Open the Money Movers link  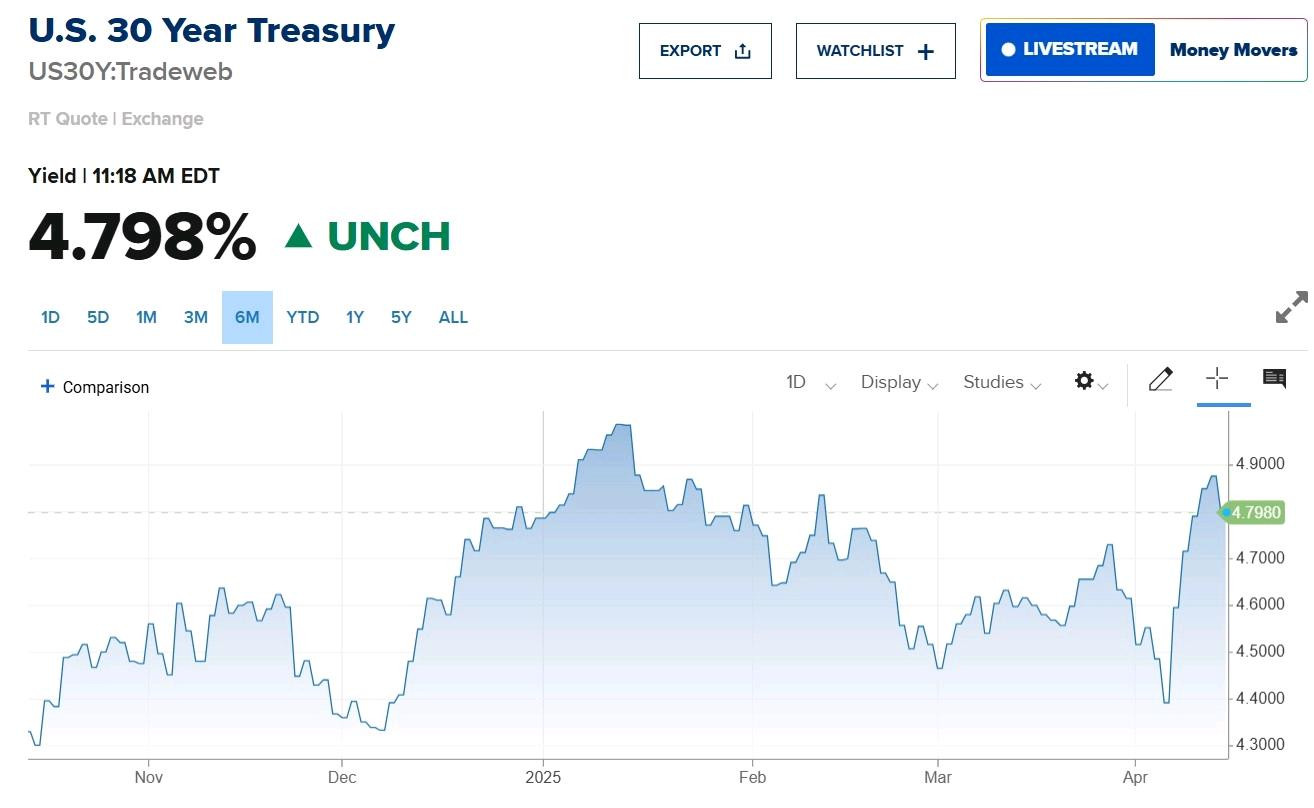click(x=1233, y=50)
